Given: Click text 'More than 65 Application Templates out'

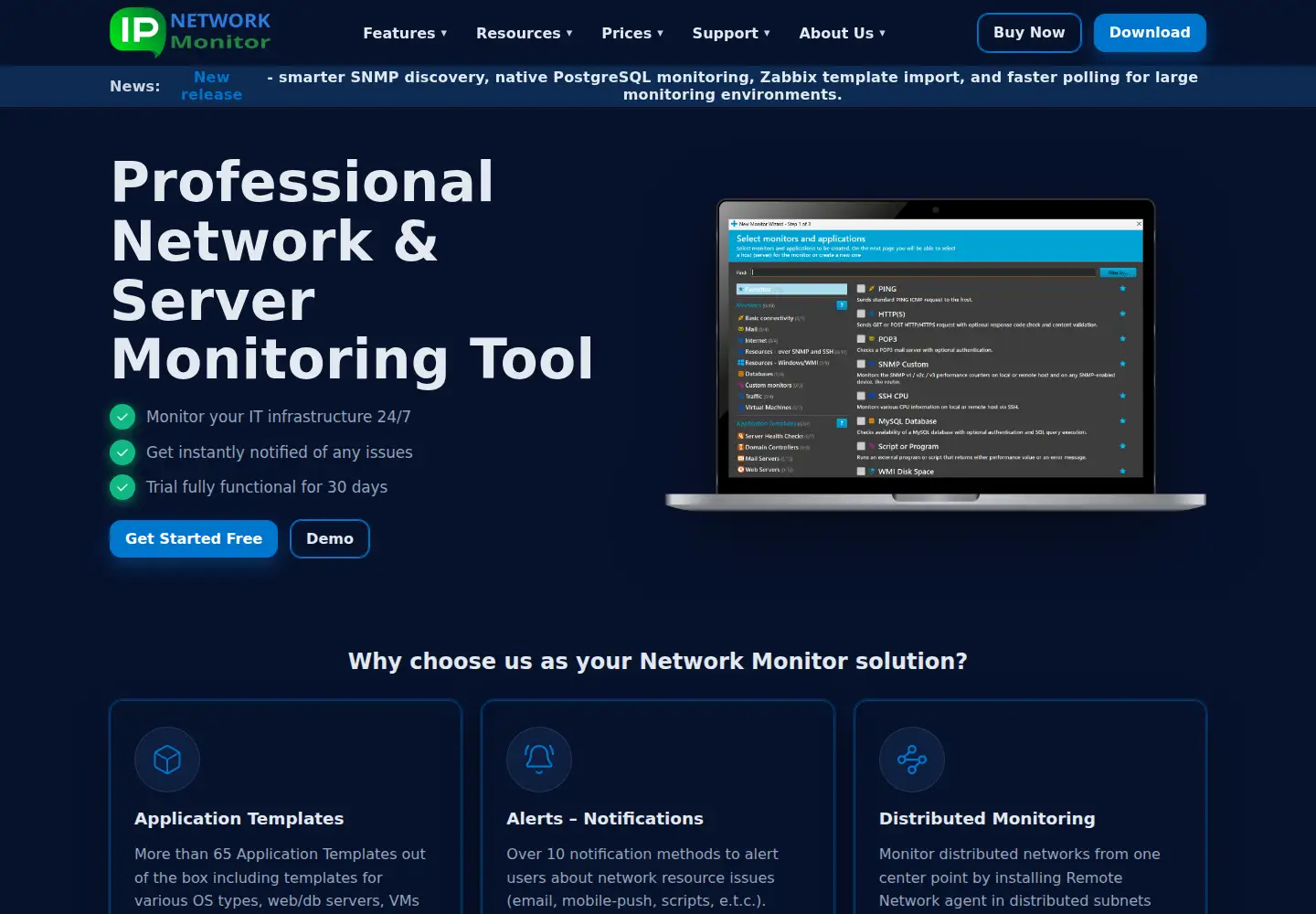Looking at the screenshot, I should (x=280, y=854).
